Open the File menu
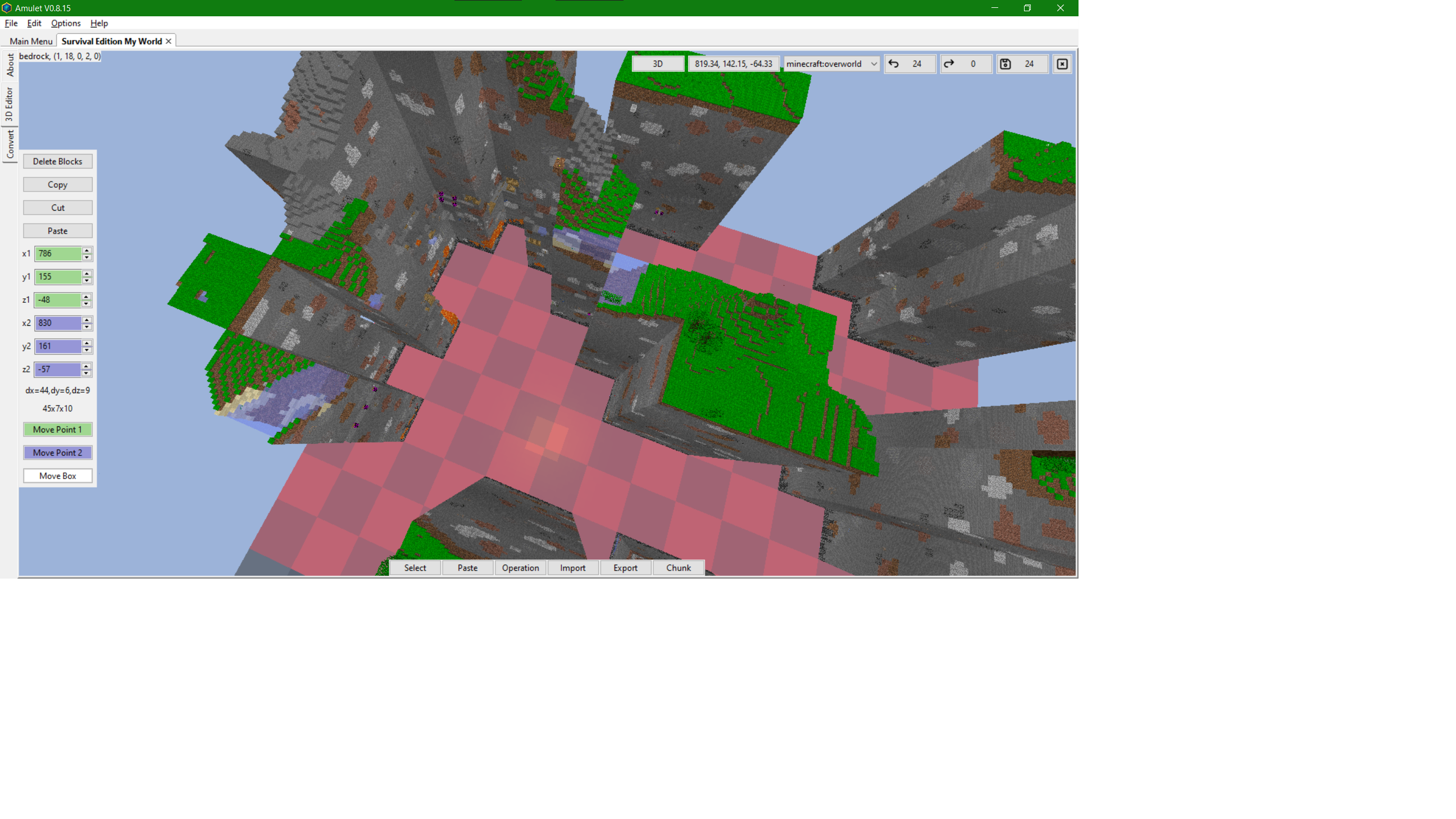This screenshot has width=1456, height=819. [10, 23]
